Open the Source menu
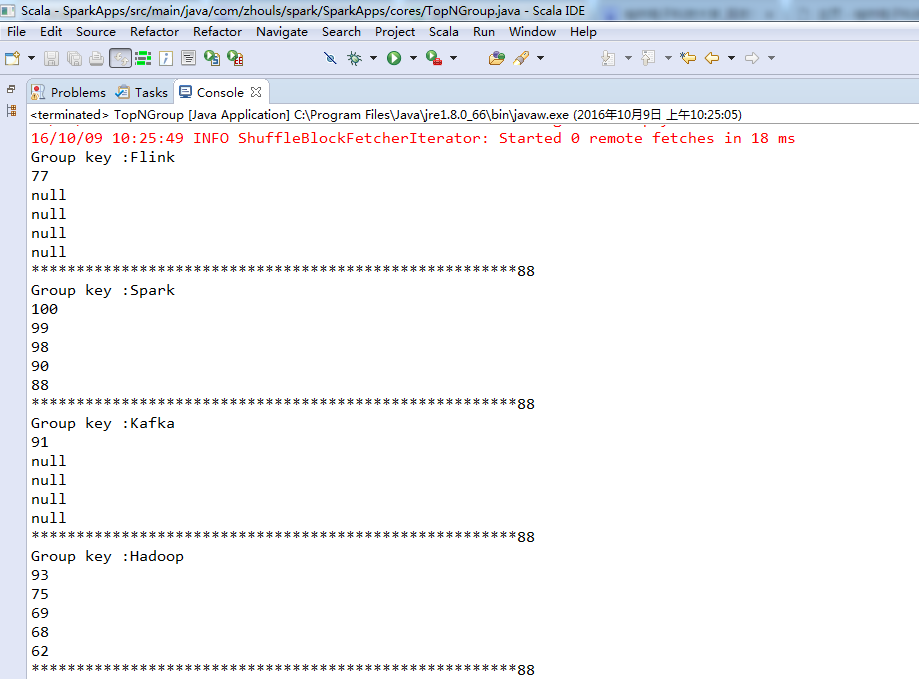The height and width of the screenshot is (679, 919). click(x=96, y=32)
